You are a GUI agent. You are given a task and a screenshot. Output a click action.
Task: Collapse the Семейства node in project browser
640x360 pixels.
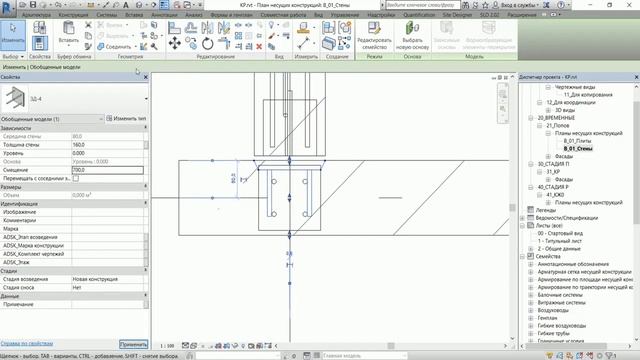(523, 256)
